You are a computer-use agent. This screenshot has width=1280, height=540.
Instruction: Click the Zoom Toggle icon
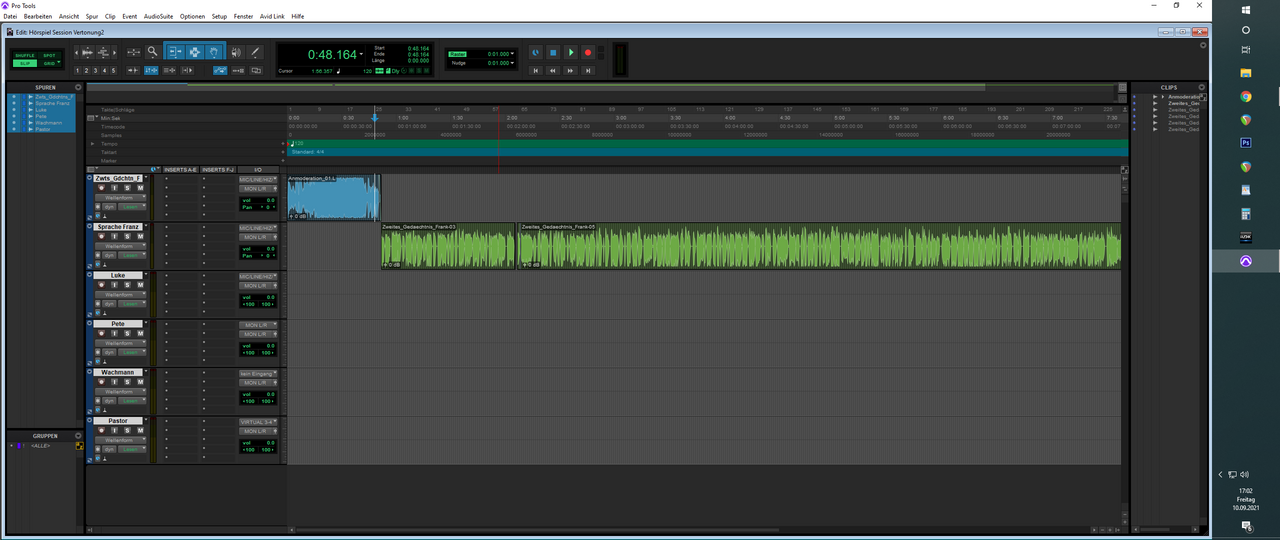tap(134, 52)
